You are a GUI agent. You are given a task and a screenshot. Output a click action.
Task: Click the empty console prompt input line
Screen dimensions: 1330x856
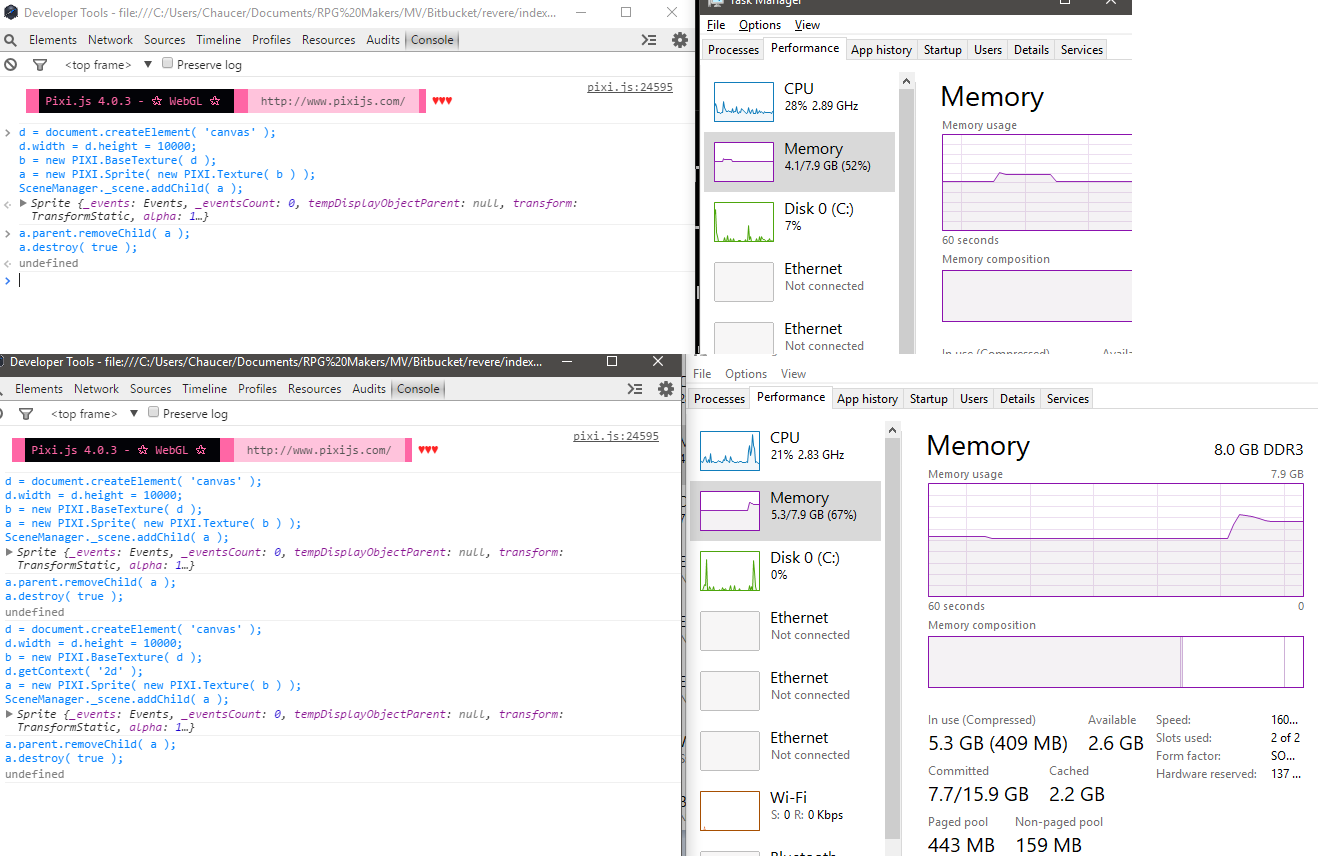tap(300, 281)
